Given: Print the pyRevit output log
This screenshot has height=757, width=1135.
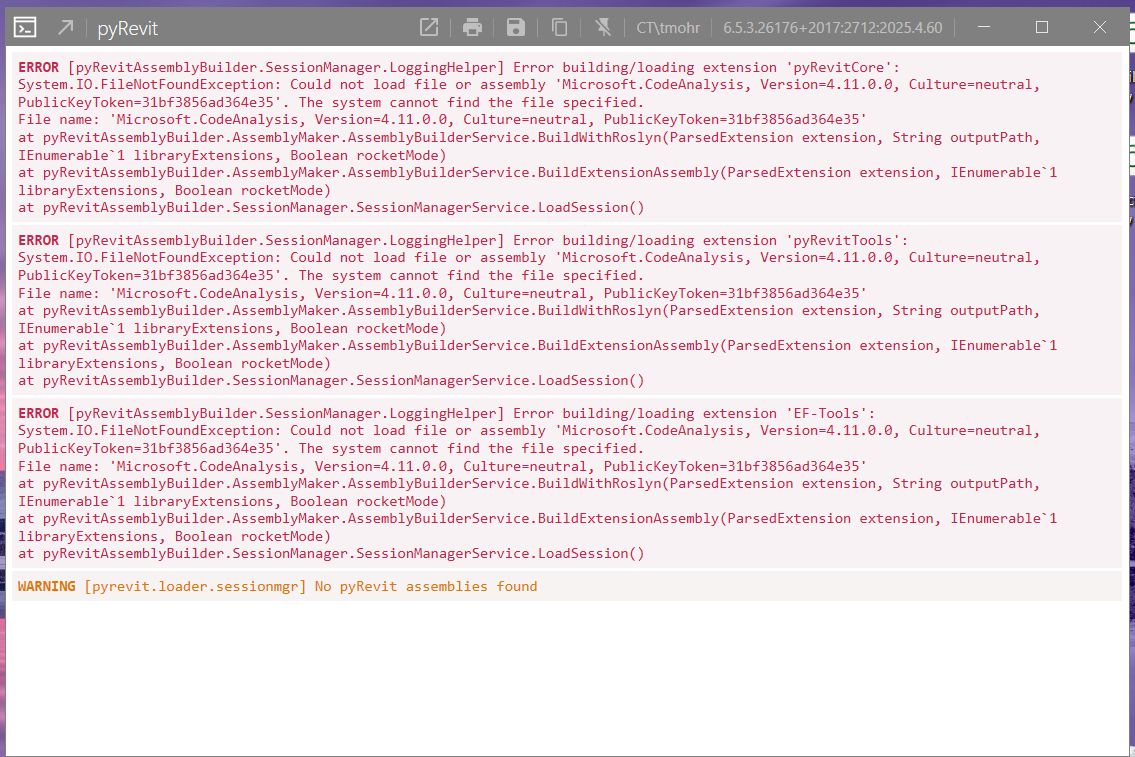Looking at the screenshot, I should tap(472, 28).
